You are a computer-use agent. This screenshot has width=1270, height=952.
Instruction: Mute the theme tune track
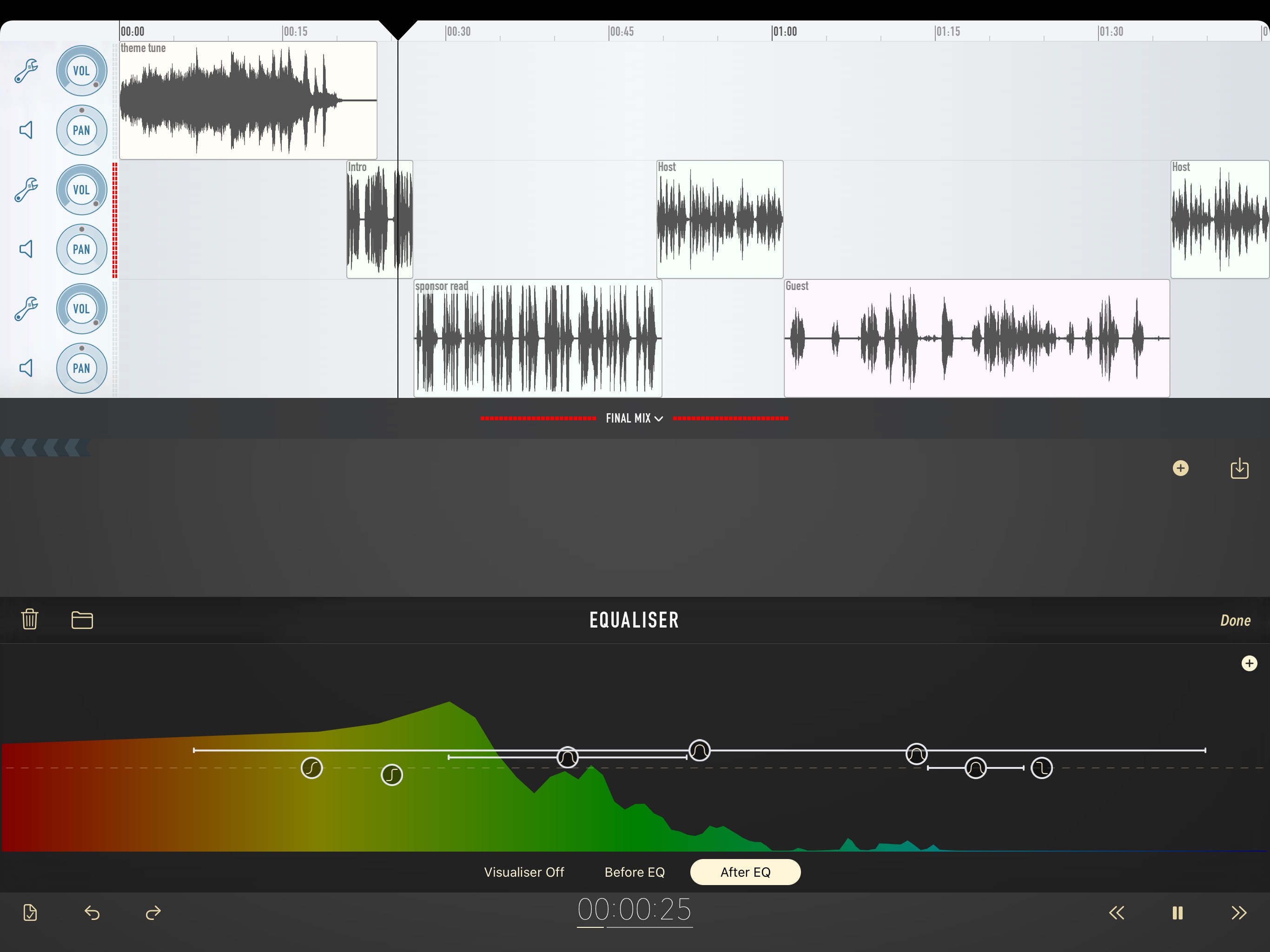(26, 130)
